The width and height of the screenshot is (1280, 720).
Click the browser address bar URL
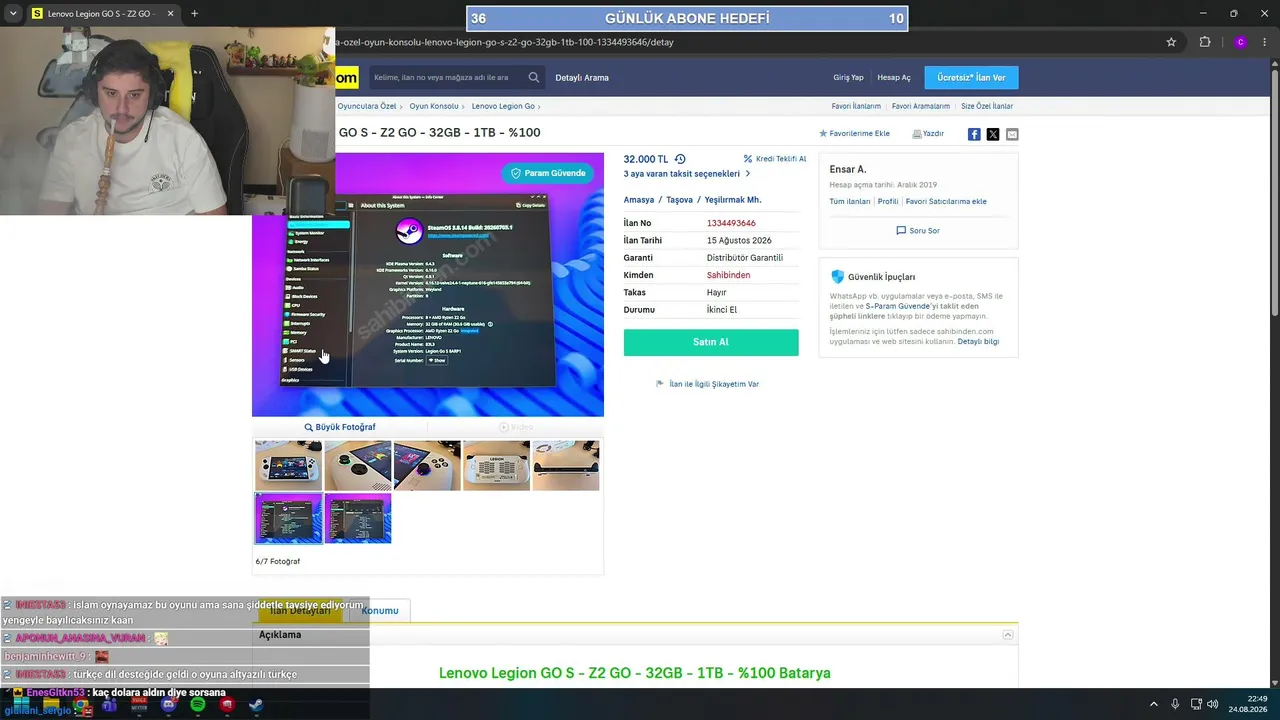(505, 42)
